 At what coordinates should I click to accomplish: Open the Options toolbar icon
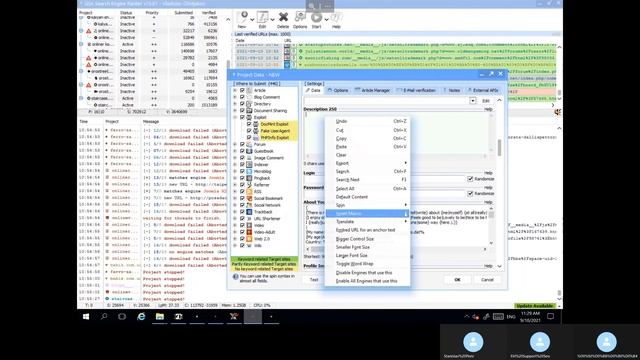300,17
